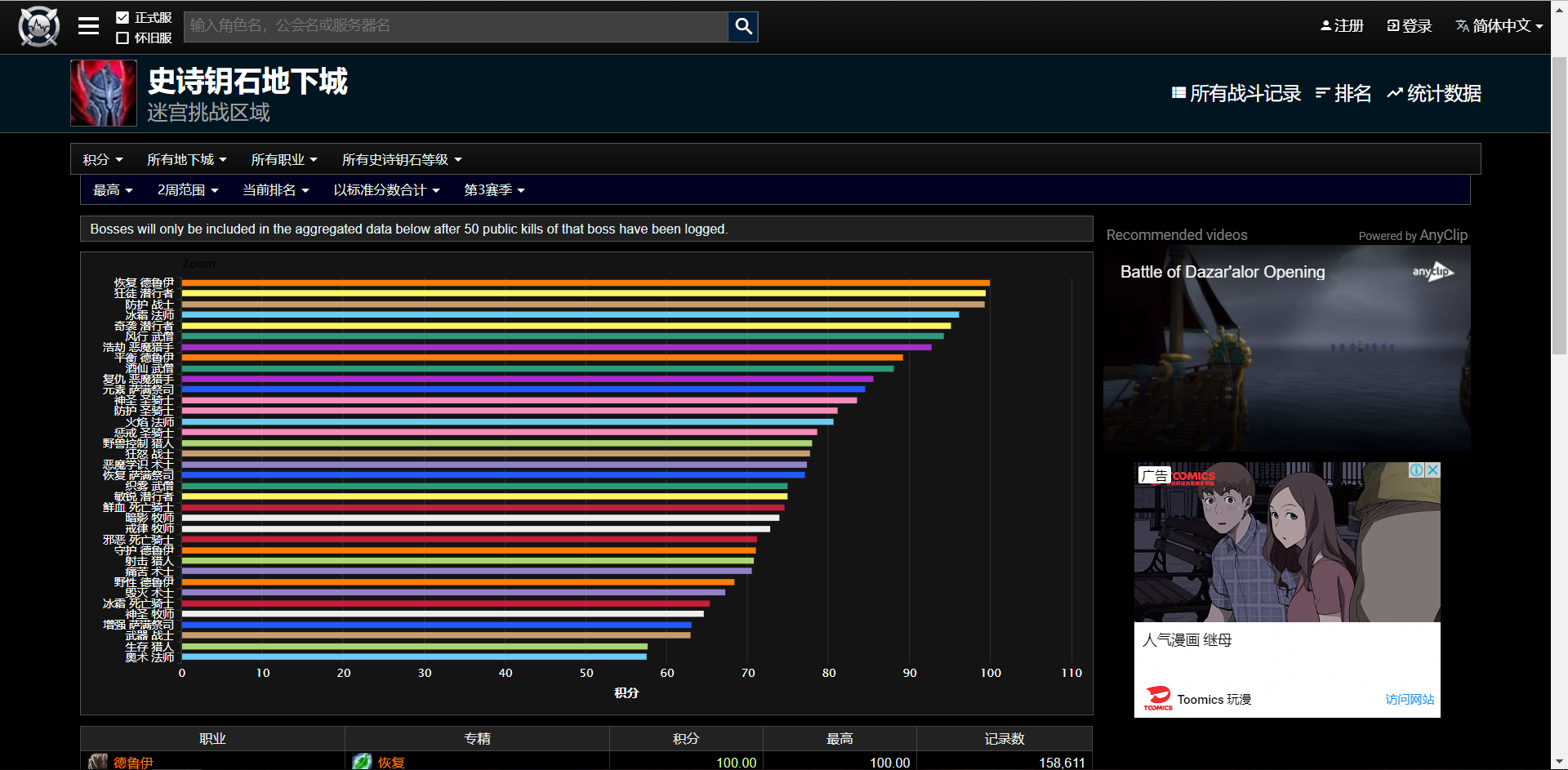Click the Druid class icon in table
The height and width of the screenshot is (770, 1568).
pyautogui.click(x=98, y=762)
